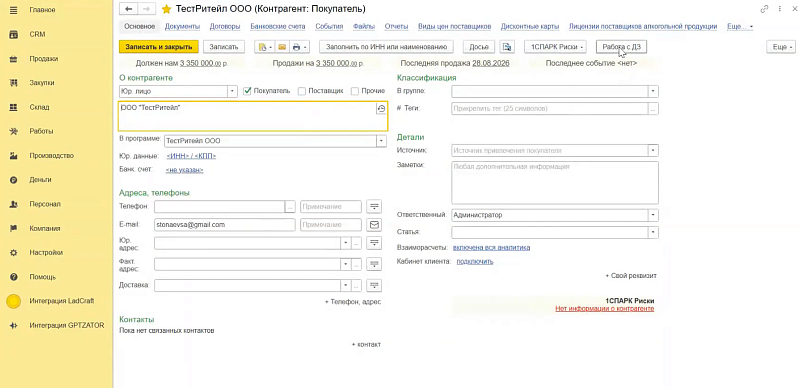Screen dimensions: 799x388
Task: Click the Теги input field
Action: pos(549,109)
